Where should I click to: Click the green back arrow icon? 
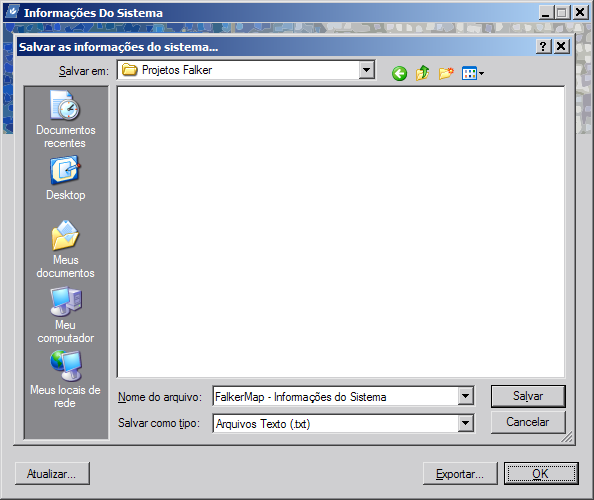(399, 73)
